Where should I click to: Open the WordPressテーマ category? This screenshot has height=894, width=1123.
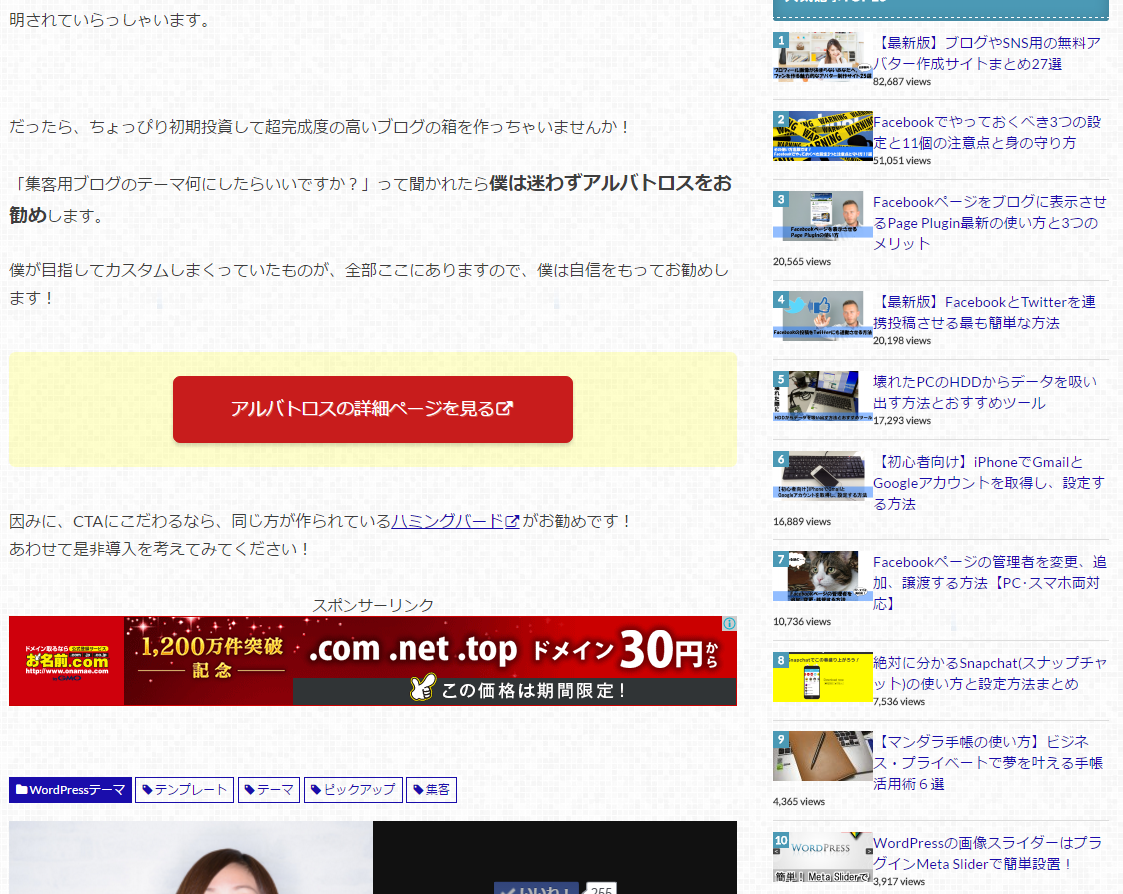tap(70, 789)
